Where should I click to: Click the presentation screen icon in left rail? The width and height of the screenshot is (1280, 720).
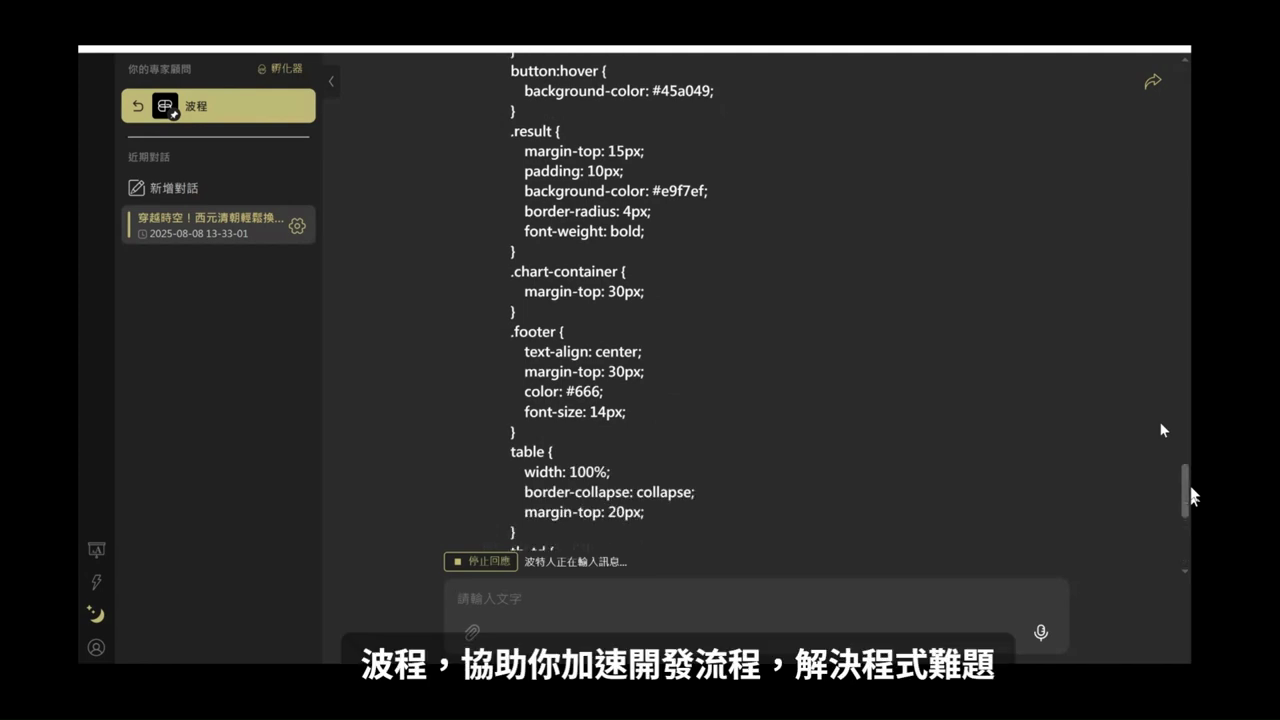[x=97, y=550]
